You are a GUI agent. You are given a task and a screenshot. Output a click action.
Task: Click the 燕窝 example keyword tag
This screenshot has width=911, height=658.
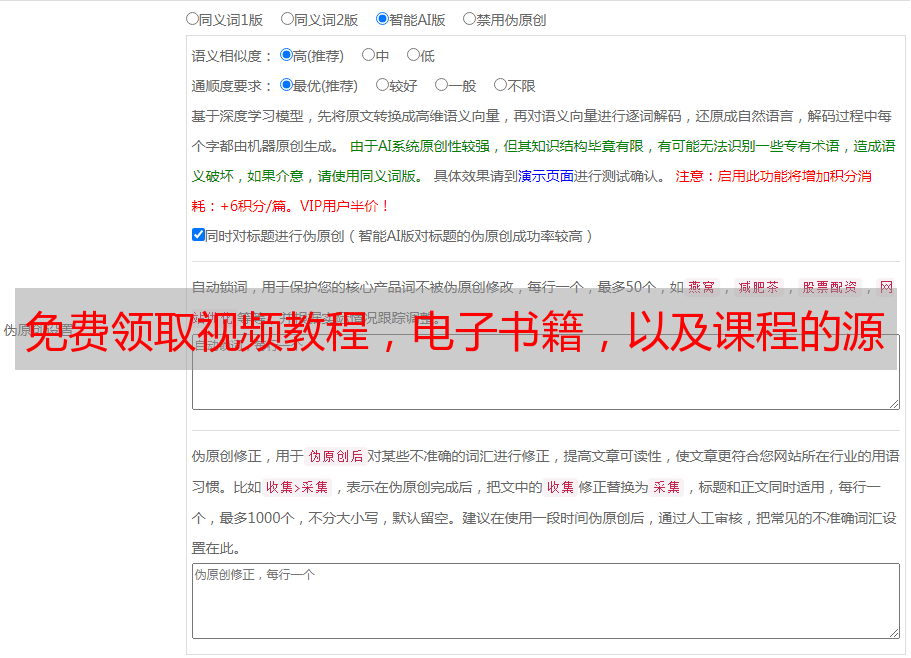coord(701,287)
